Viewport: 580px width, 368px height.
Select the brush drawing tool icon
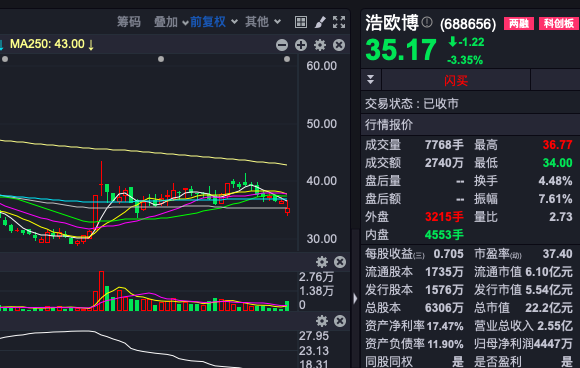click(320, 22)
